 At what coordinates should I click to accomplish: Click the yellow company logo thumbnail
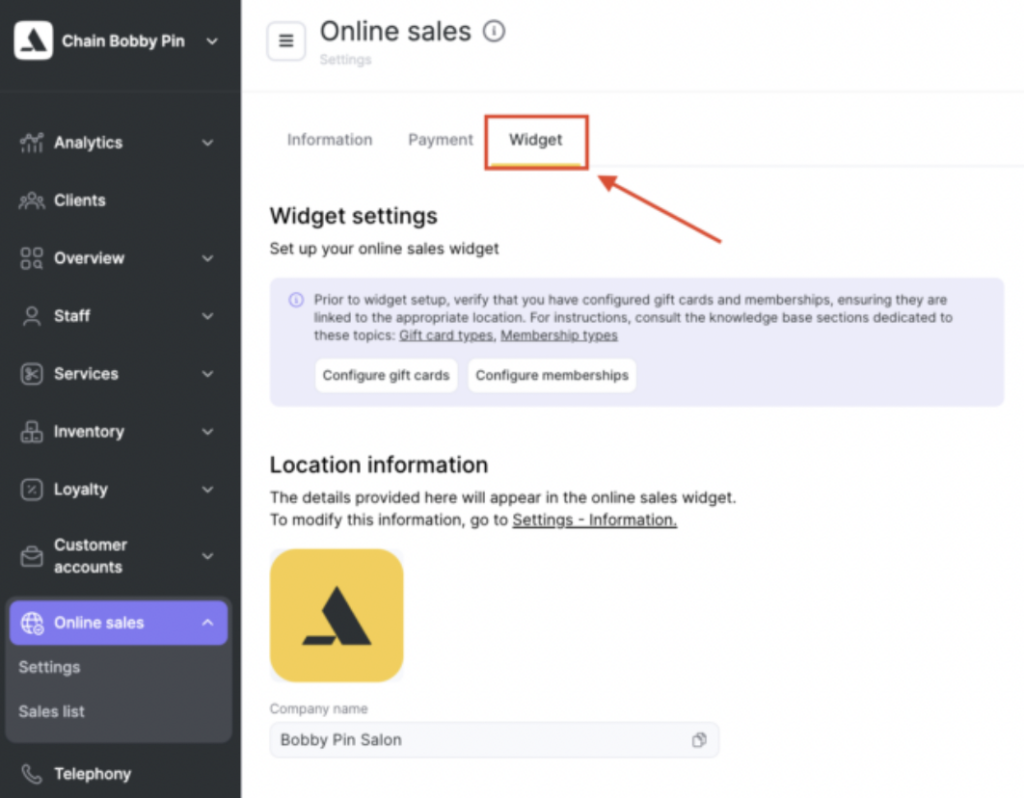[x=336, y=615]
